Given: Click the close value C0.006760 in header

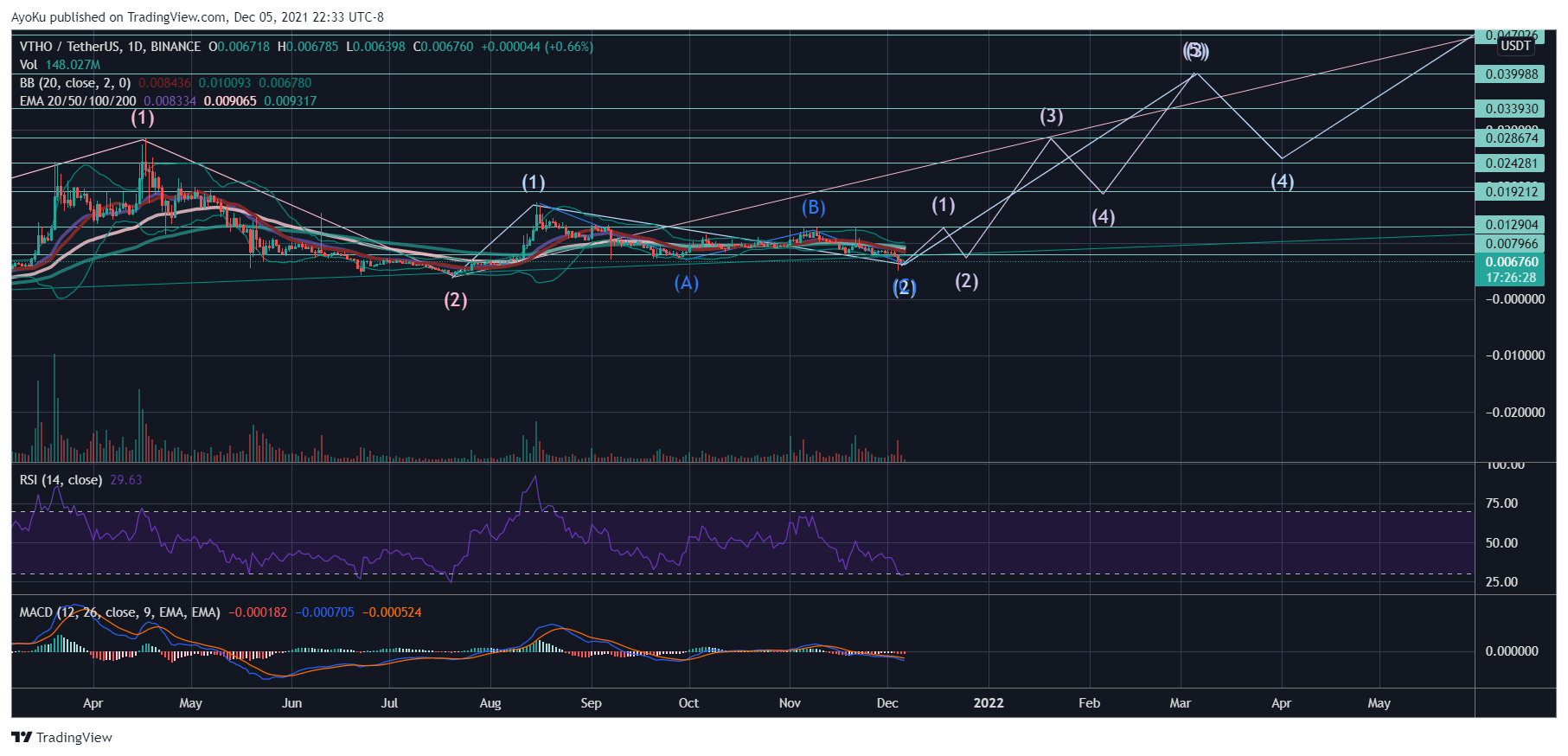Looking at the screenshot, I should pos(443,47).
